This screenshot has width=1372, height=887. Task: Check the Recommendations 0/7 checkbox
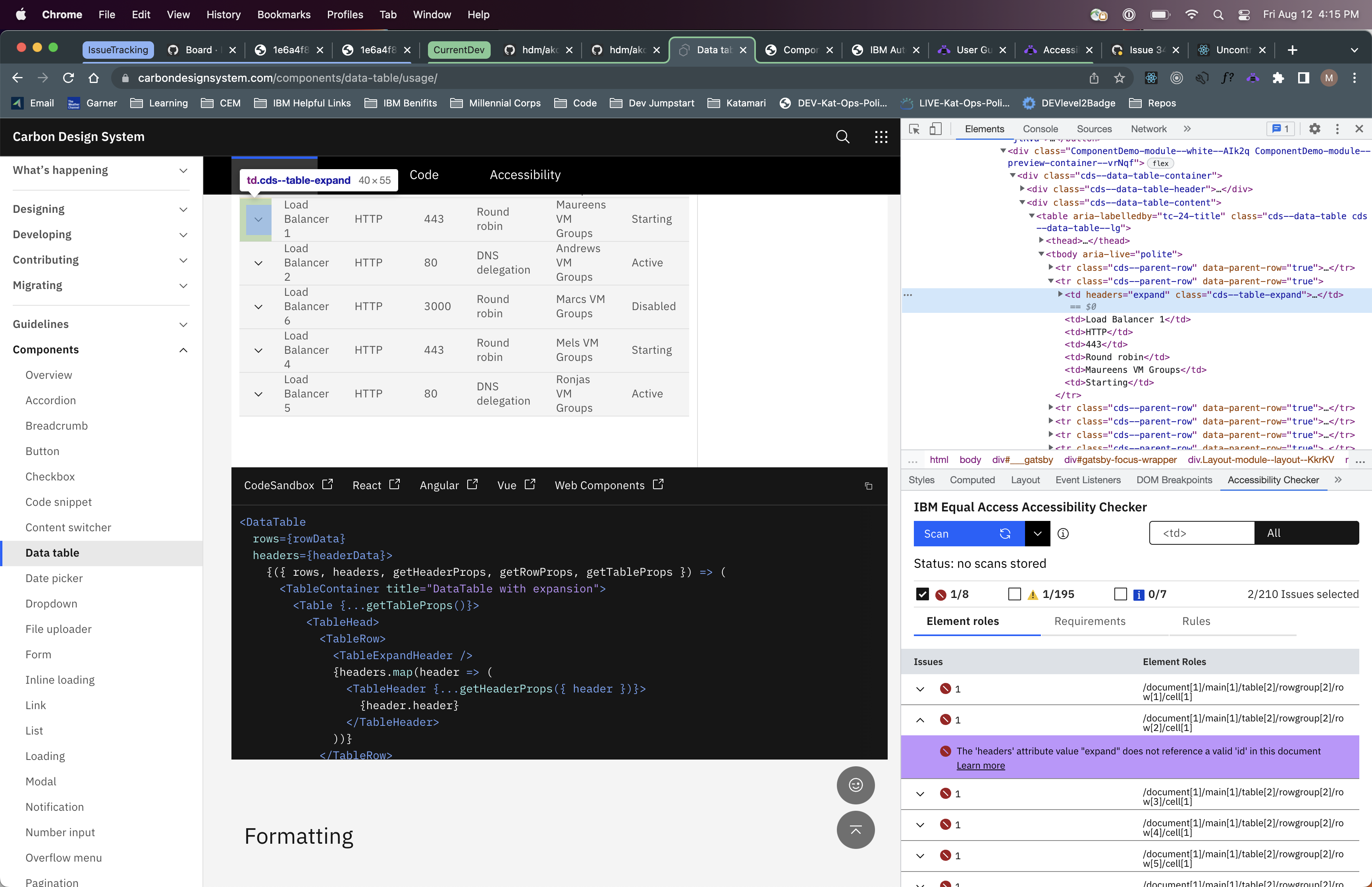tap(1120, 594)
